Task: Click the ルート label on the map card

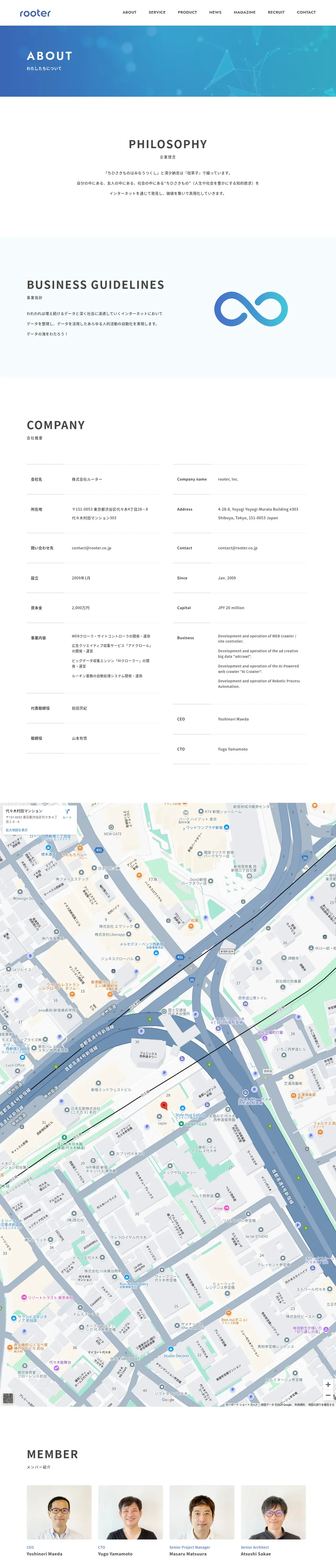Action: [67, 817]
